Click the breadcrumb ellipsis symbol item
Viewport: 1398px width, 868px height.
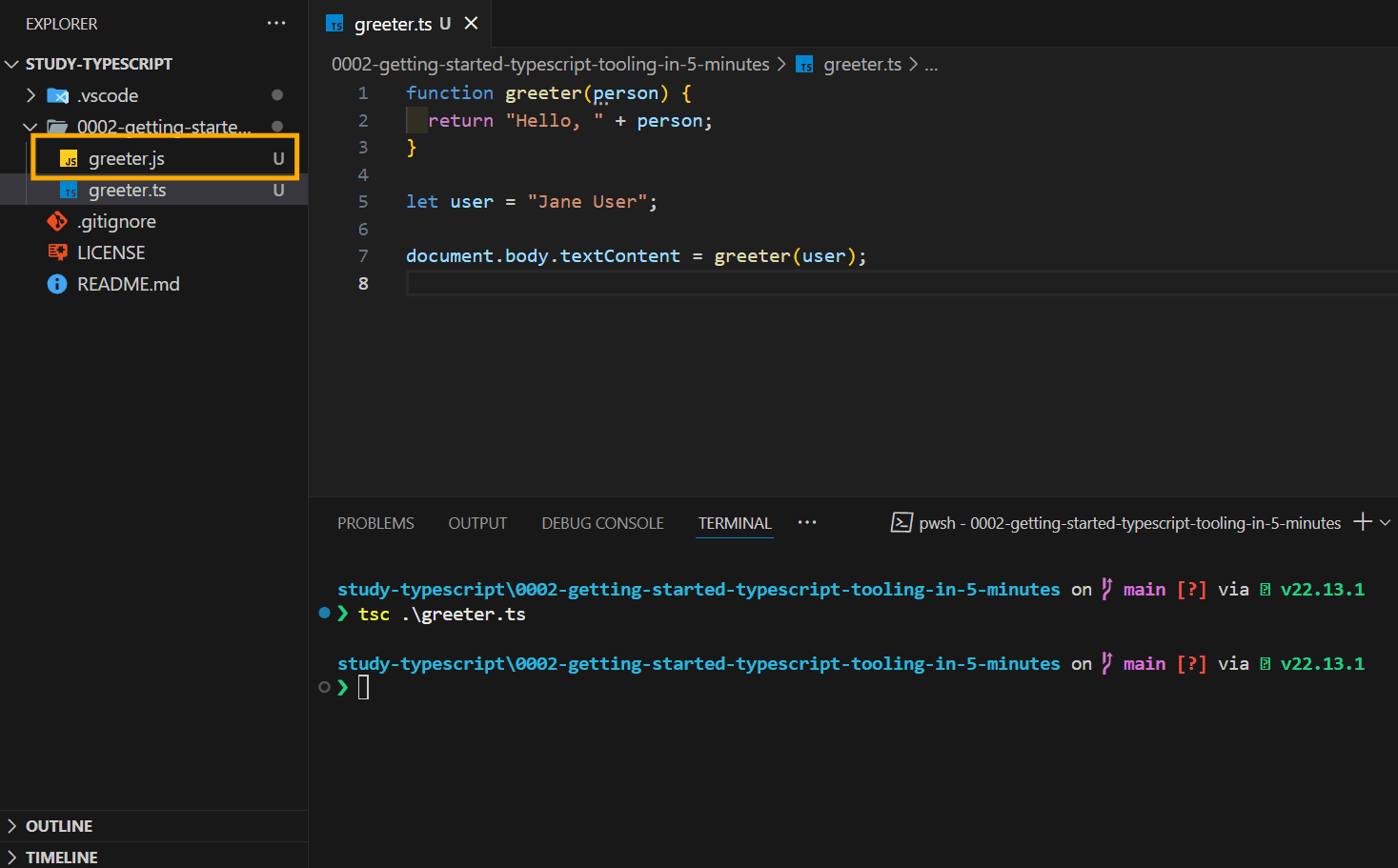[931, 65]
